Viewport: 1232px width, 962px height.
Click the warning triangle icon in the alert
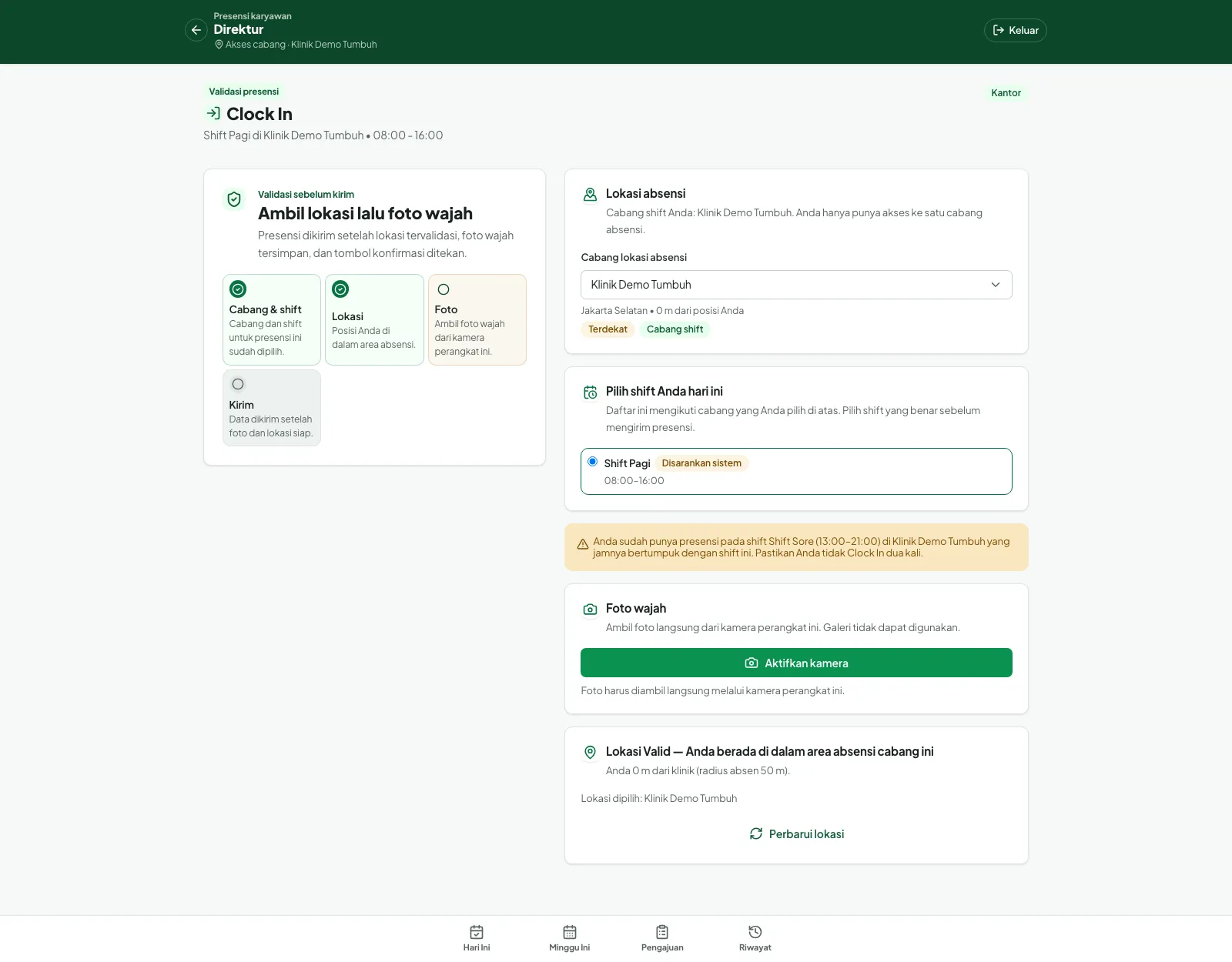coord(583,544)
